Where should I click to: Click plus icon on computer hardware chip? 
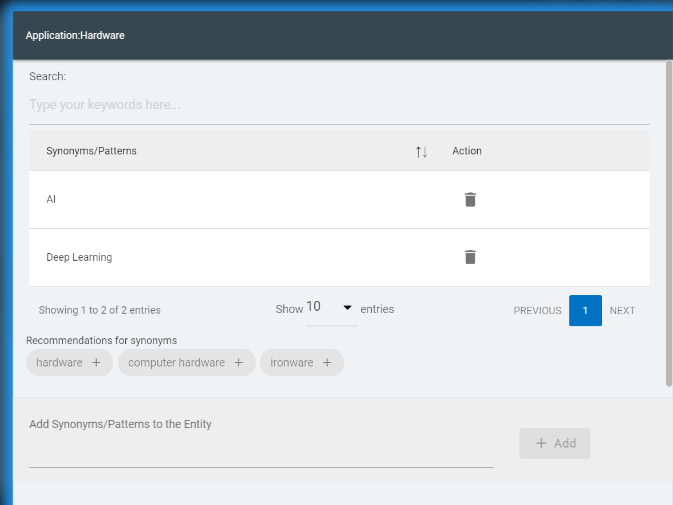pyautogui.click(x=238, y=363)
